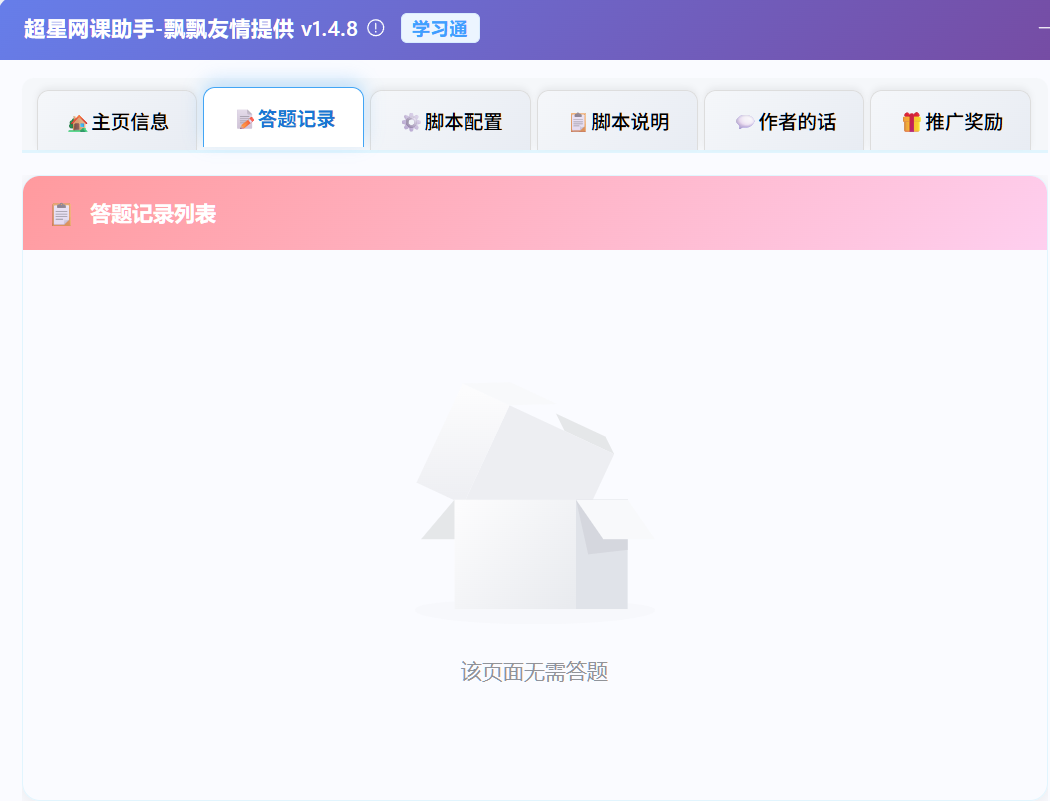Switch to the 作者的话 tab
1050x801 pixels.
coord(784,120)
